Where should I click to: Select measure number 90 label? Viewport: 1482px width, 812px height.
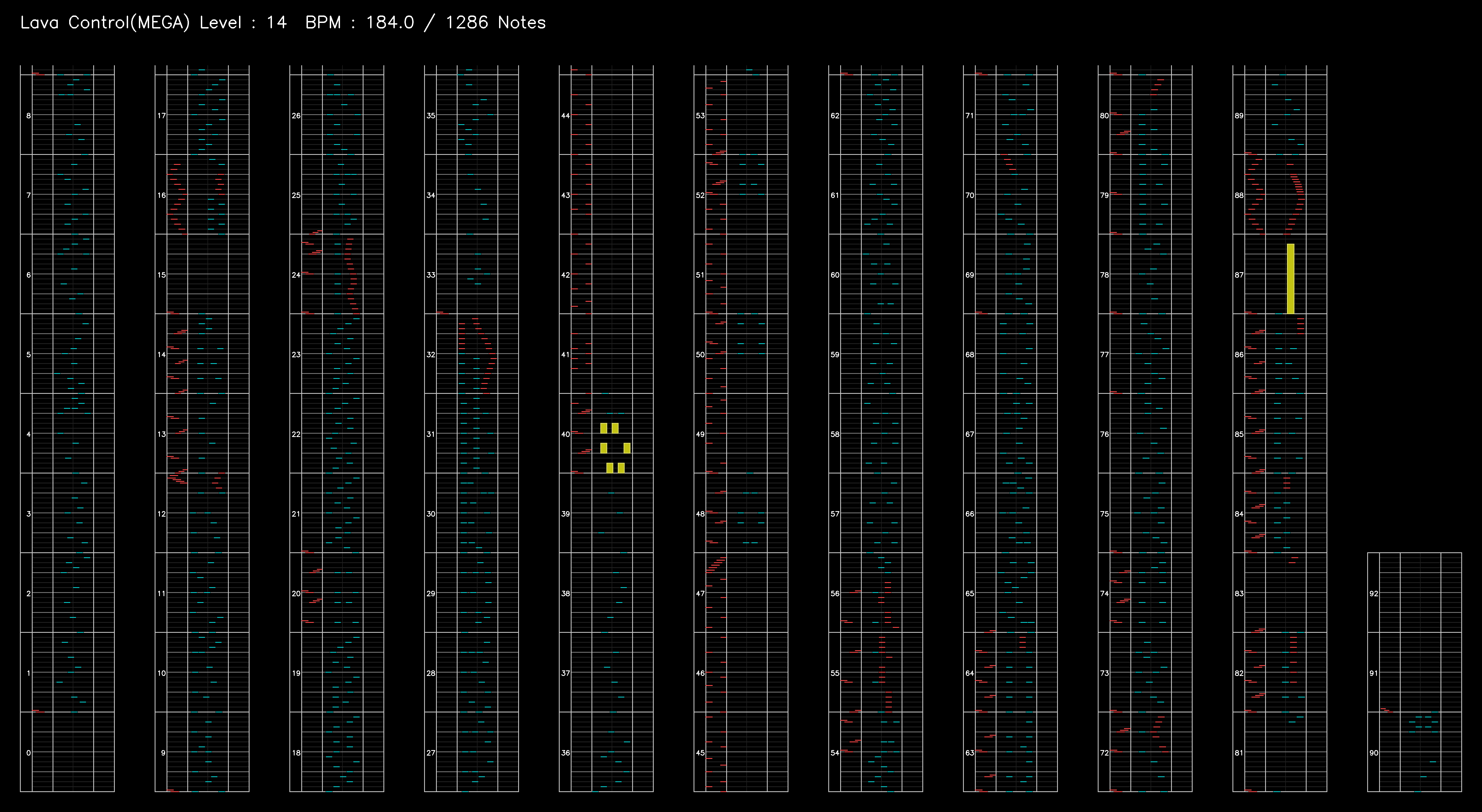(x=1373, y=753)
